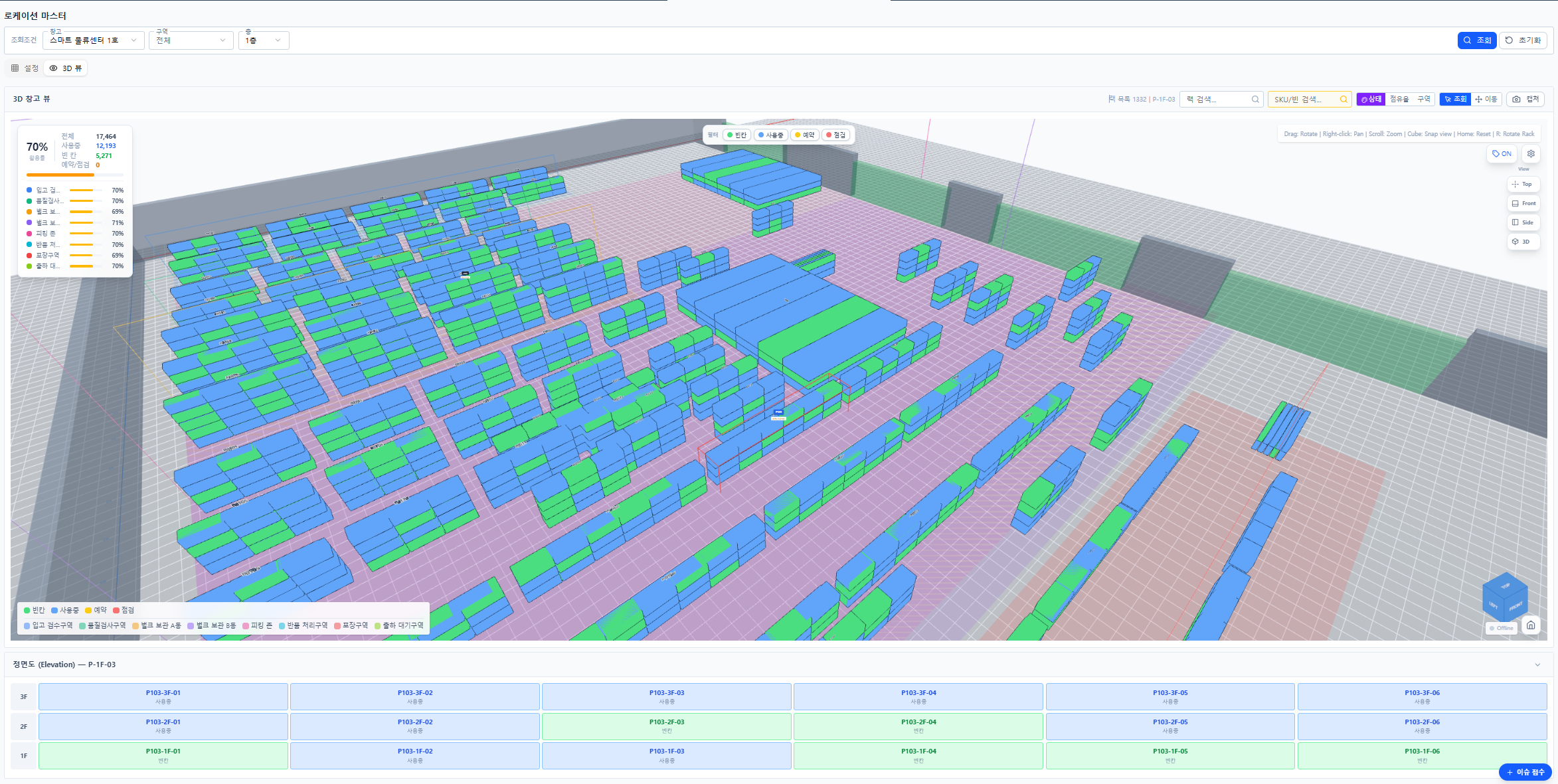Click the 이송 접수 button
Viewport: 1558px width, 784px height.
[1525, 772]
